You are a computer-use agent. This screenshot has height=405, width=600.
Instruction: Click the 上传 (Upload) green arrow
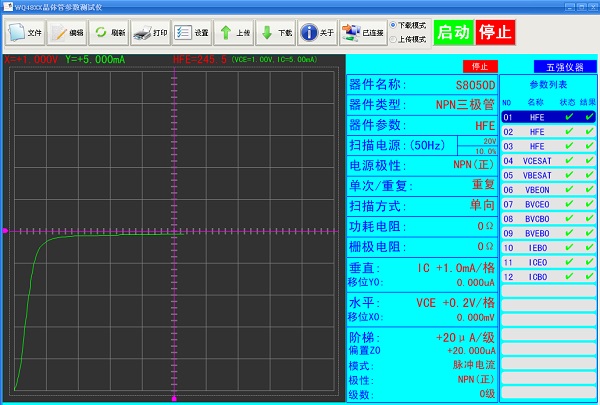234,32
